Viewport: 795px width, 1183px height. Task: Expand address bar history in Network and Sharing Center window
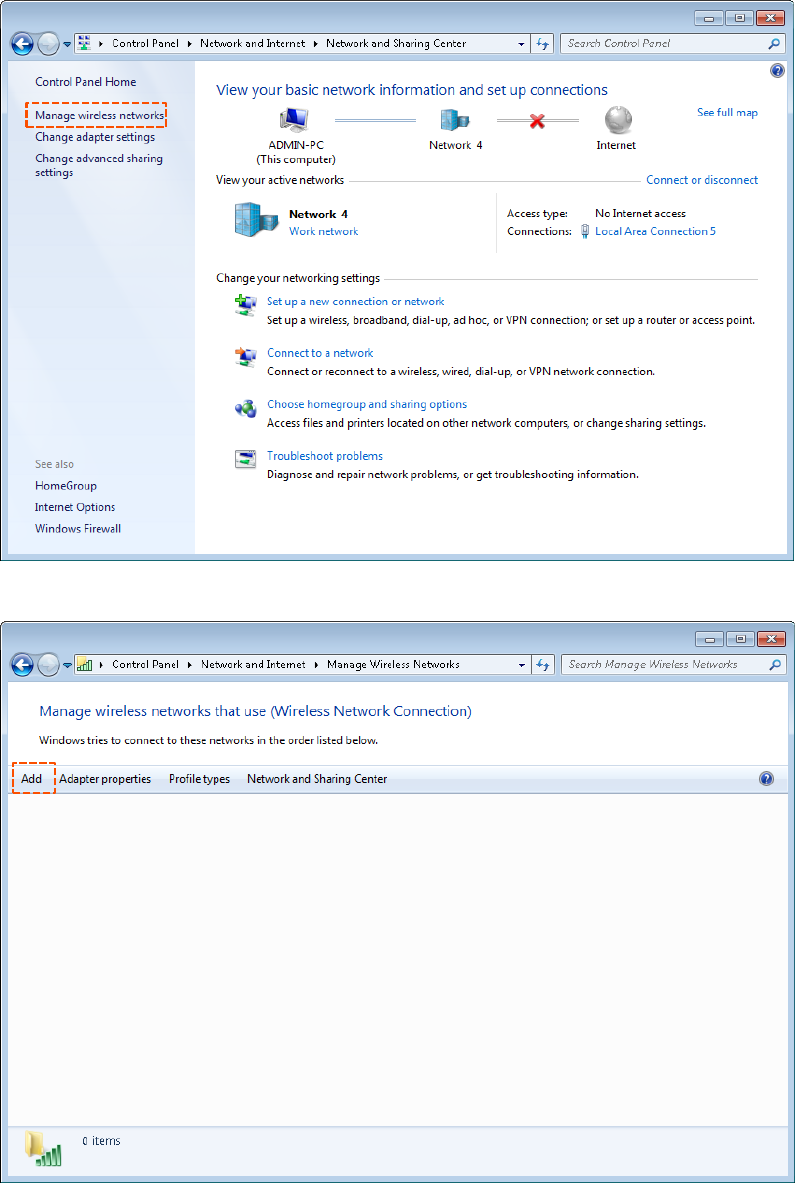521,44
